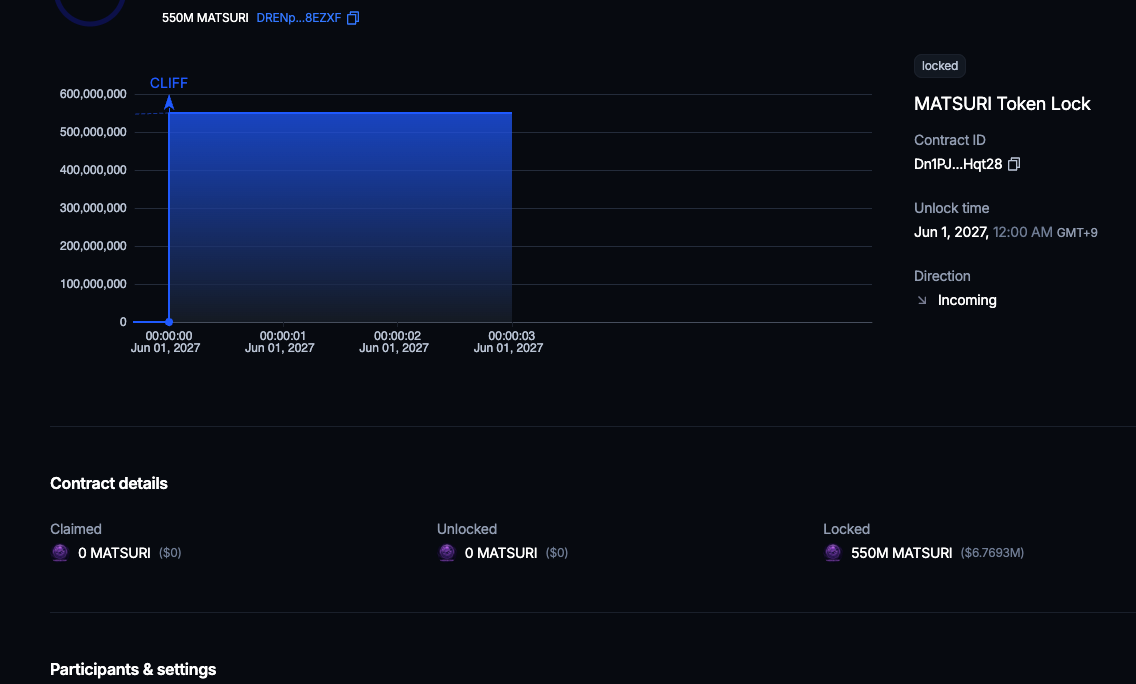Click the MATSURI Token Lock title
The width and height of the screenshot is (1136, 684).
tap(1002, 104)
